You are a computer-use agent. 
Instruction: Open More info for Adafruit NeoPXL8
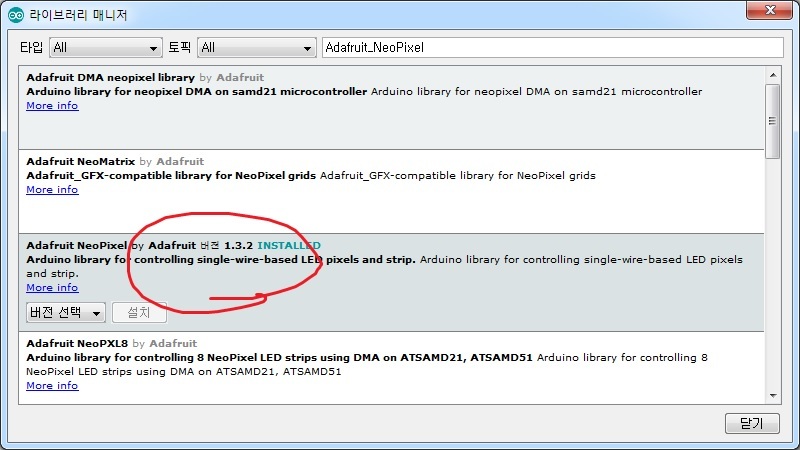pos(52,385)
